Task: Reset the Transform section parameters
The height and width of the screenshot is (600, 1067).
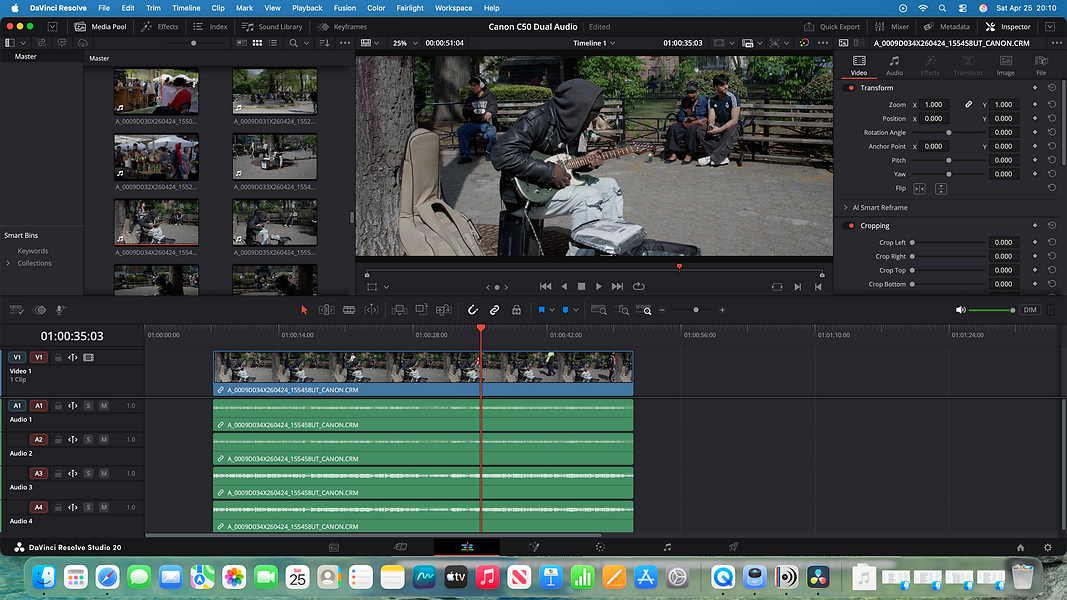Action: (x=1052, y=88)
